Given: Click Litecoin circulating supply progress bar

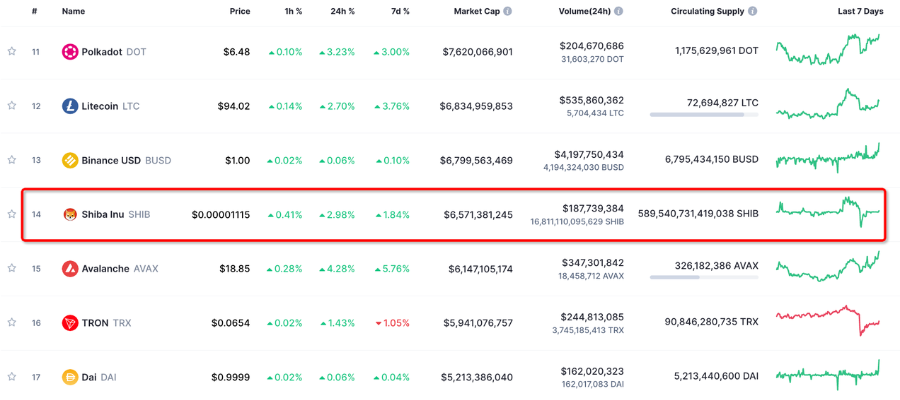Looking at the screenshot, I should pyautogui.click(x=704, y=115).
